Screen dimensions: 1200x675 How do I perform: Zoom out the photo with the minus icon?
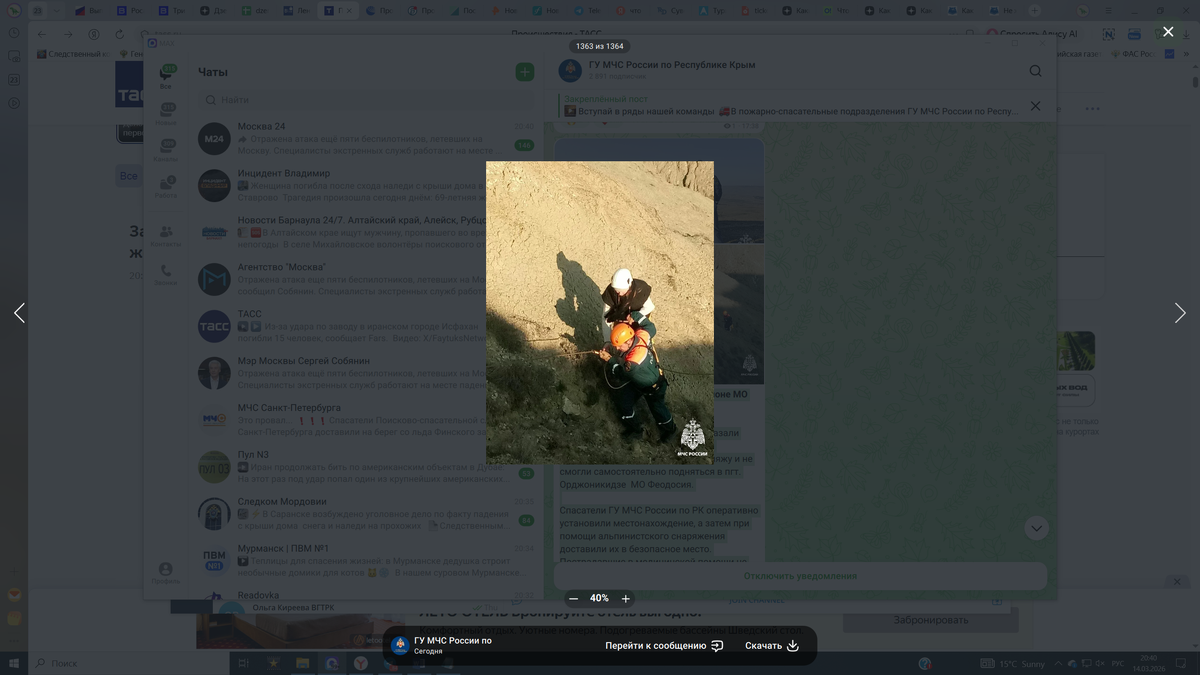point(573,598)
